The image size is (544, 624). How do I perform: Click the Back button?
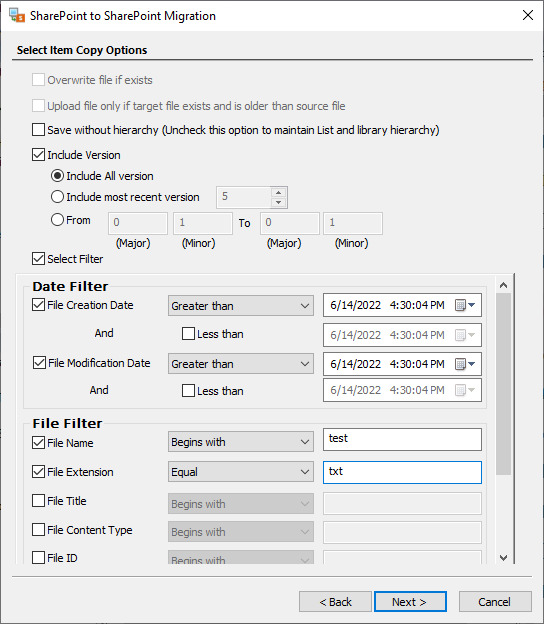coord(335,601)
